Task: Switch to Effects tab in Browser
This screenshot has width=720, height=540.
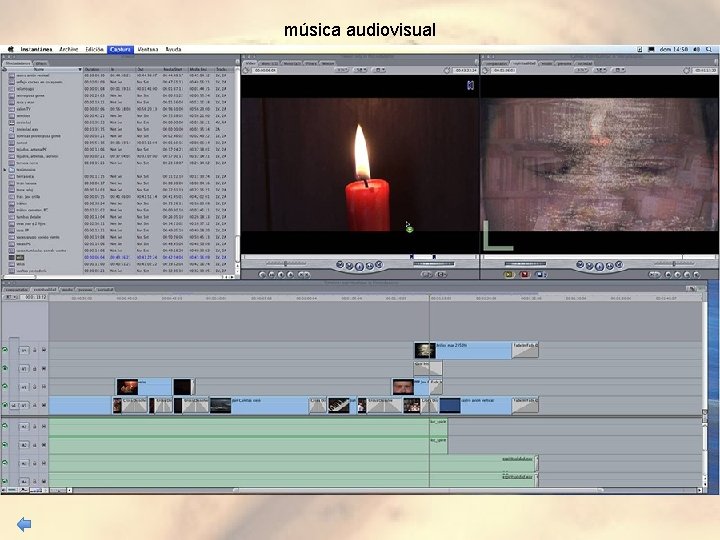Action: (41, 63)
